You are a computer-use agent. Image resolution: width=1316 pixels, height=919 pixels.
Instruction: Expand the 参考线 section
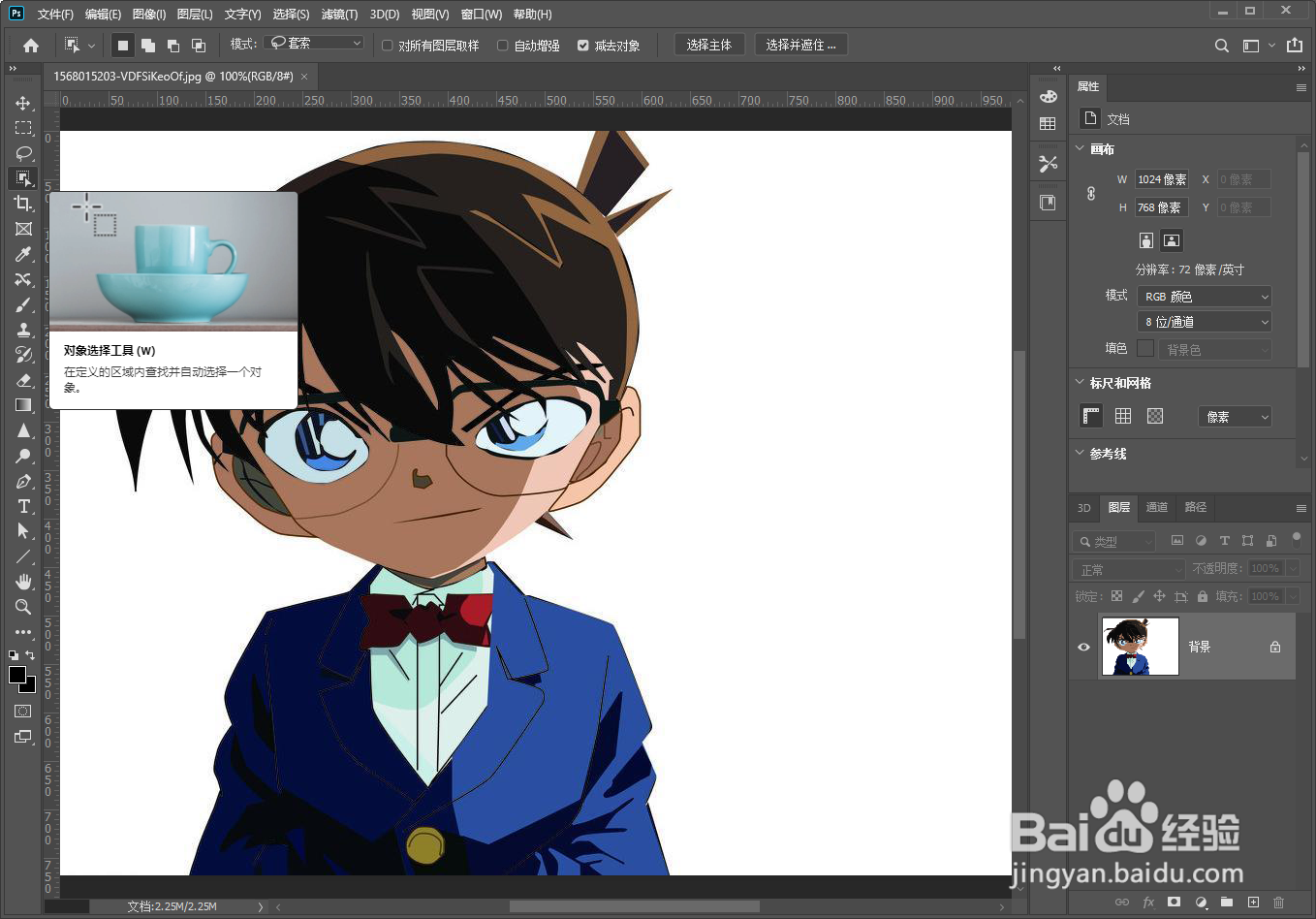[1081, 453]
